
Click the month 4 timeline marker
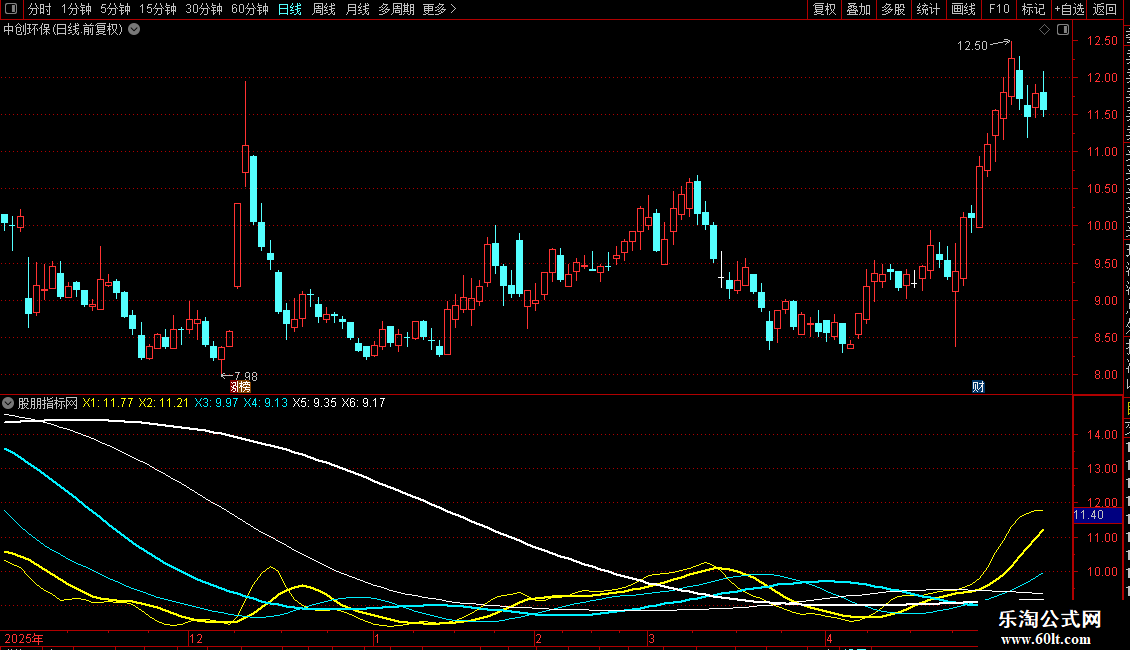tap(829, 638)
